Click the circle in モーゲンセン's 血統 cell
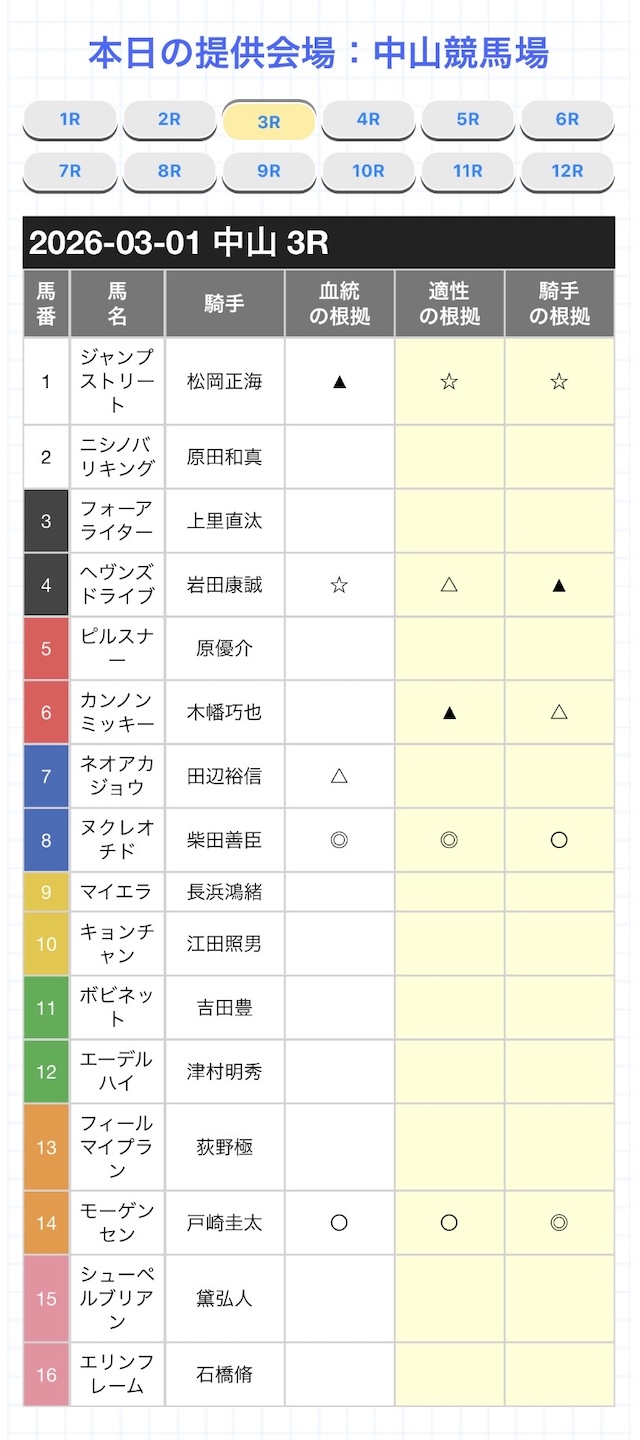 [x=339, y=1222]
